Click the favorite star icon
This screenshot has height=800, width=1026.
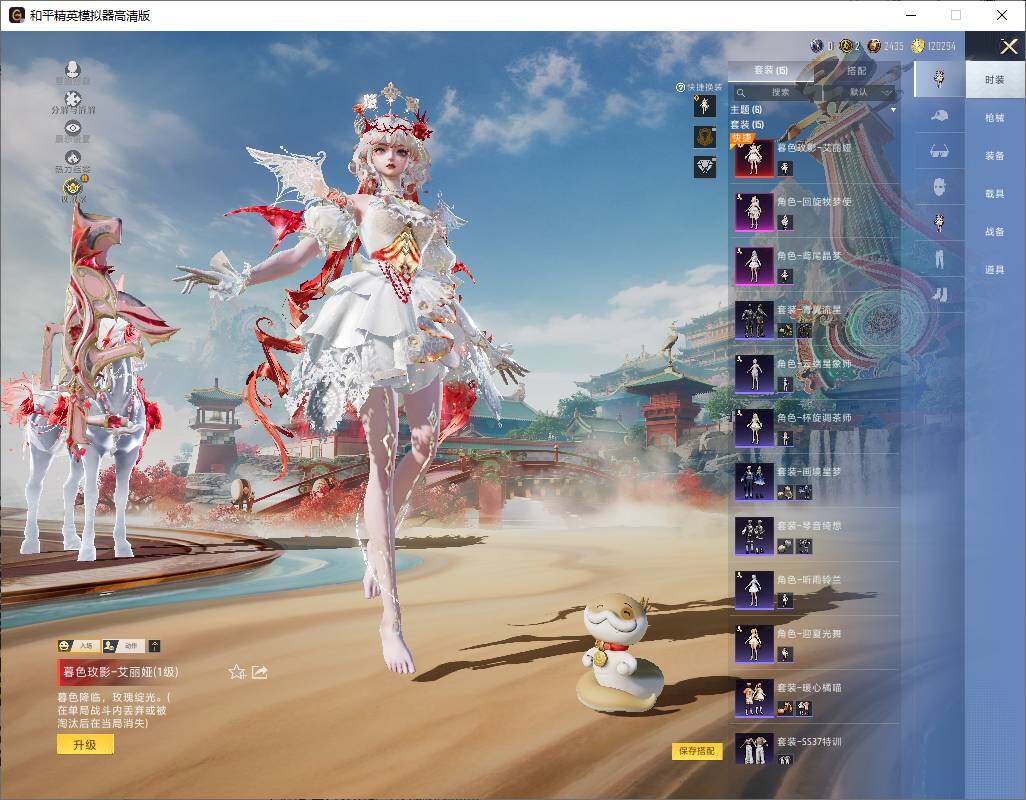tap(237, 672)
